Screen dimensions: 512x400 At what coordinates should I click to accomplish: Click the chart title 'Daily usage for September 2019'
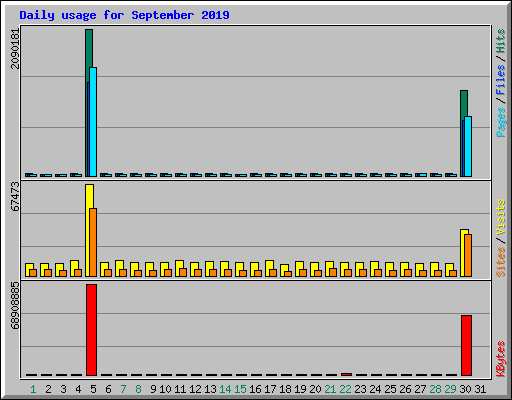pyautogui.click(x=124, y=15)
